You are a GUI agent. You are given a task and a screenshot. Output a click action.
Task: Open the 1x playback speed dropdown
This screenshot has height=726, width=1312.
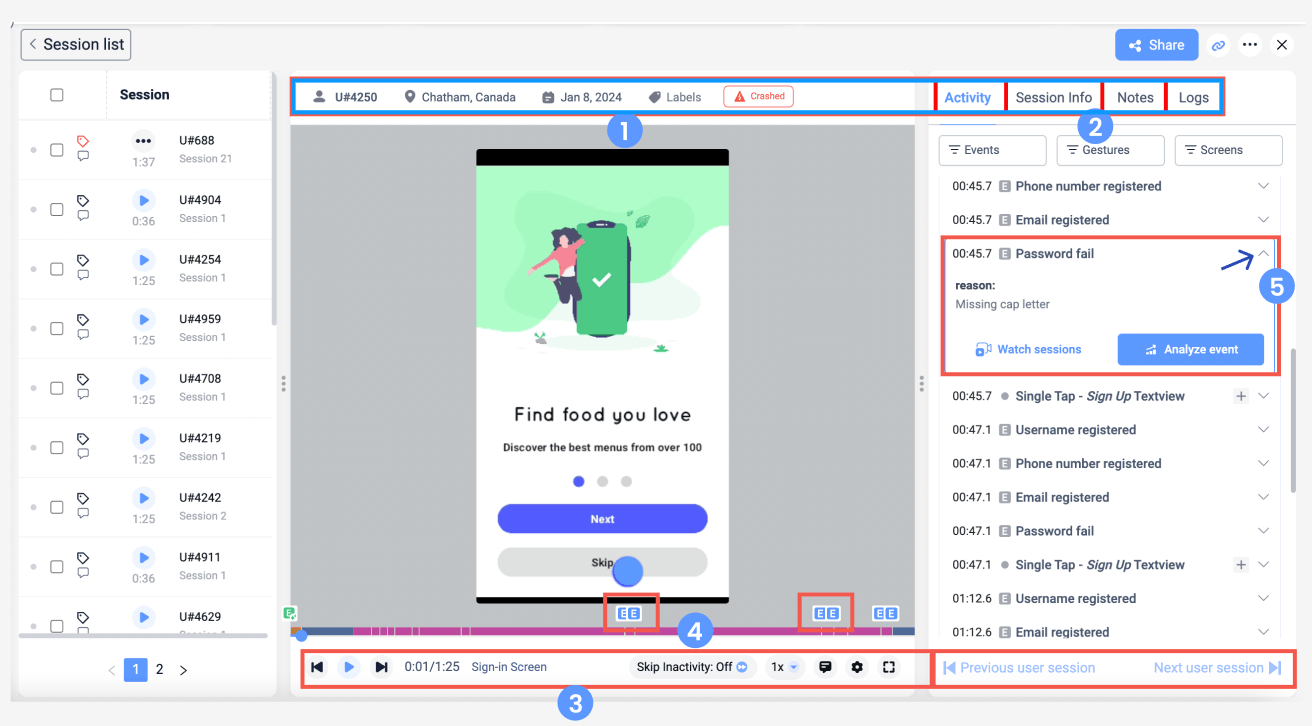coord(785,667)
